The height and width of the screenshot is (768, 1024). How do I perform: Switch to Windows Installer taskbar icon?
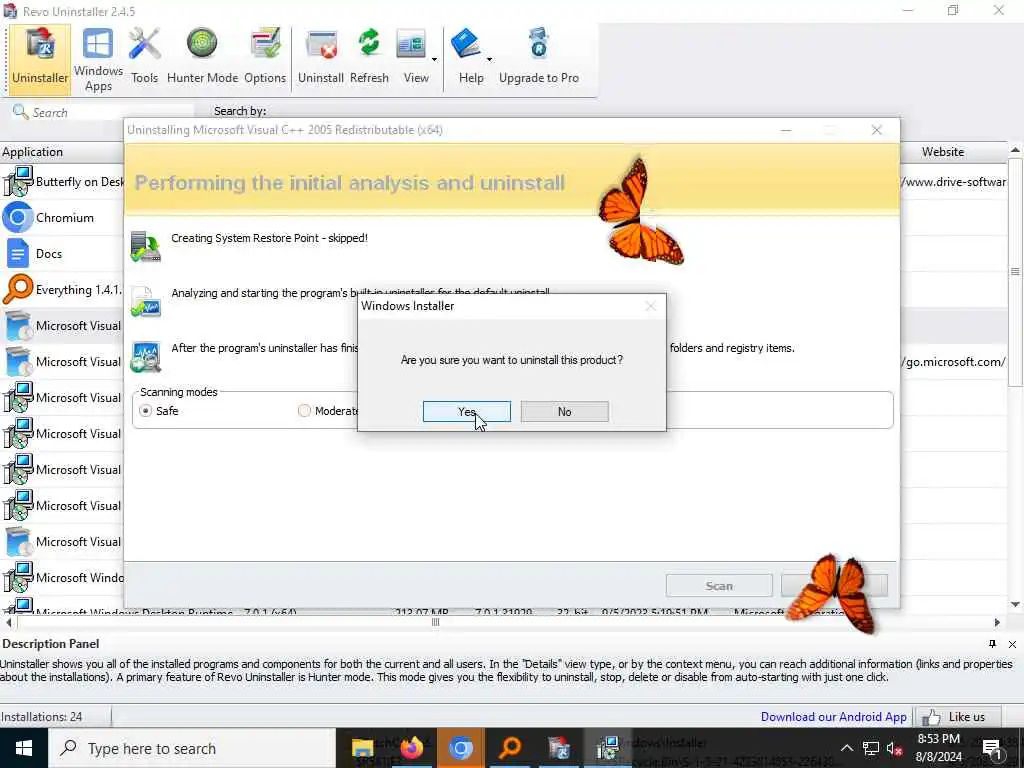coord(608,748)
